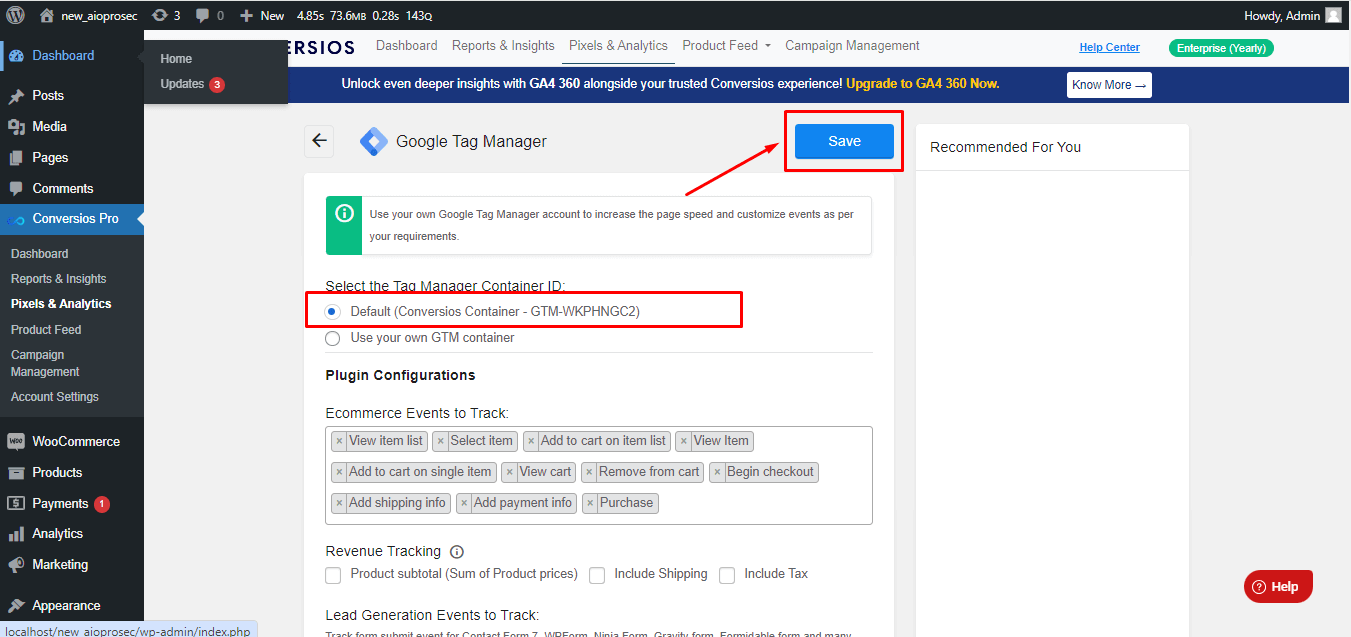The image size is (1351, 637).
Task: Open Product Feed in the sidebar submenu
Action: (x=46, y=330)
